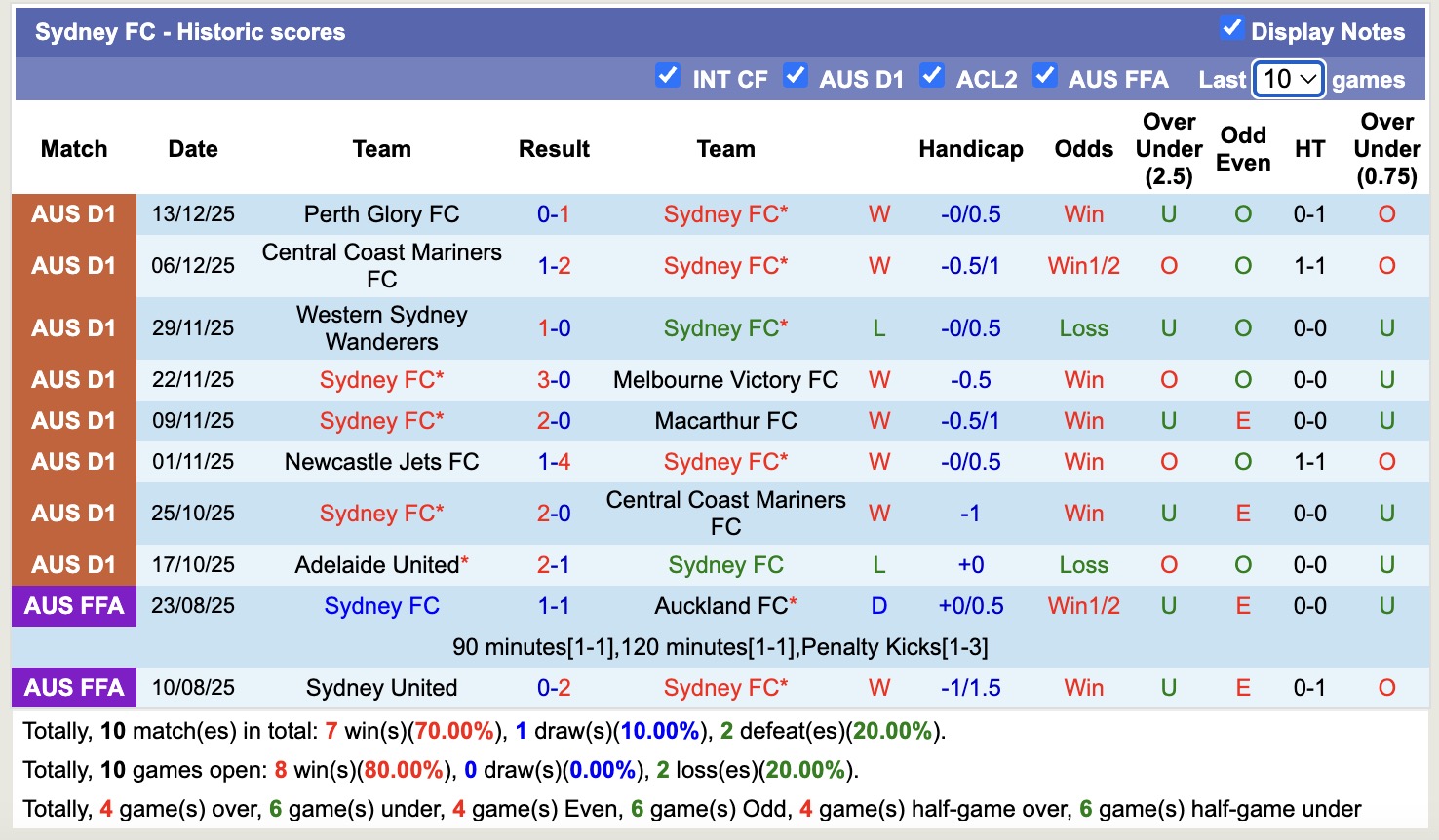1439x840 pixels.
Task: Disable the INT CF competition filter
Action: 668,77
